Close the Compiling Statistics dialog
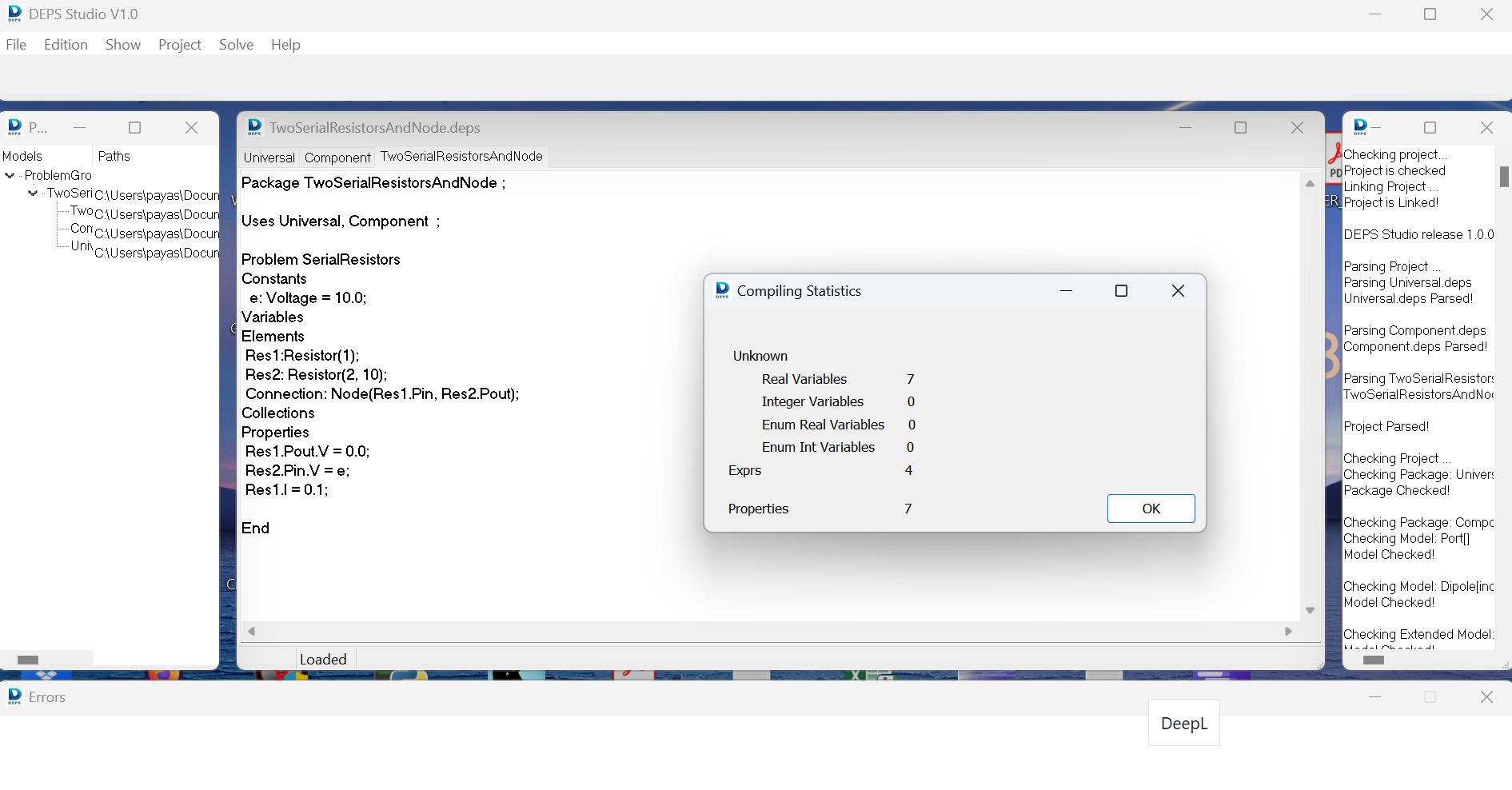This screenshot has width=1512, height=790. coord(1178,291)
